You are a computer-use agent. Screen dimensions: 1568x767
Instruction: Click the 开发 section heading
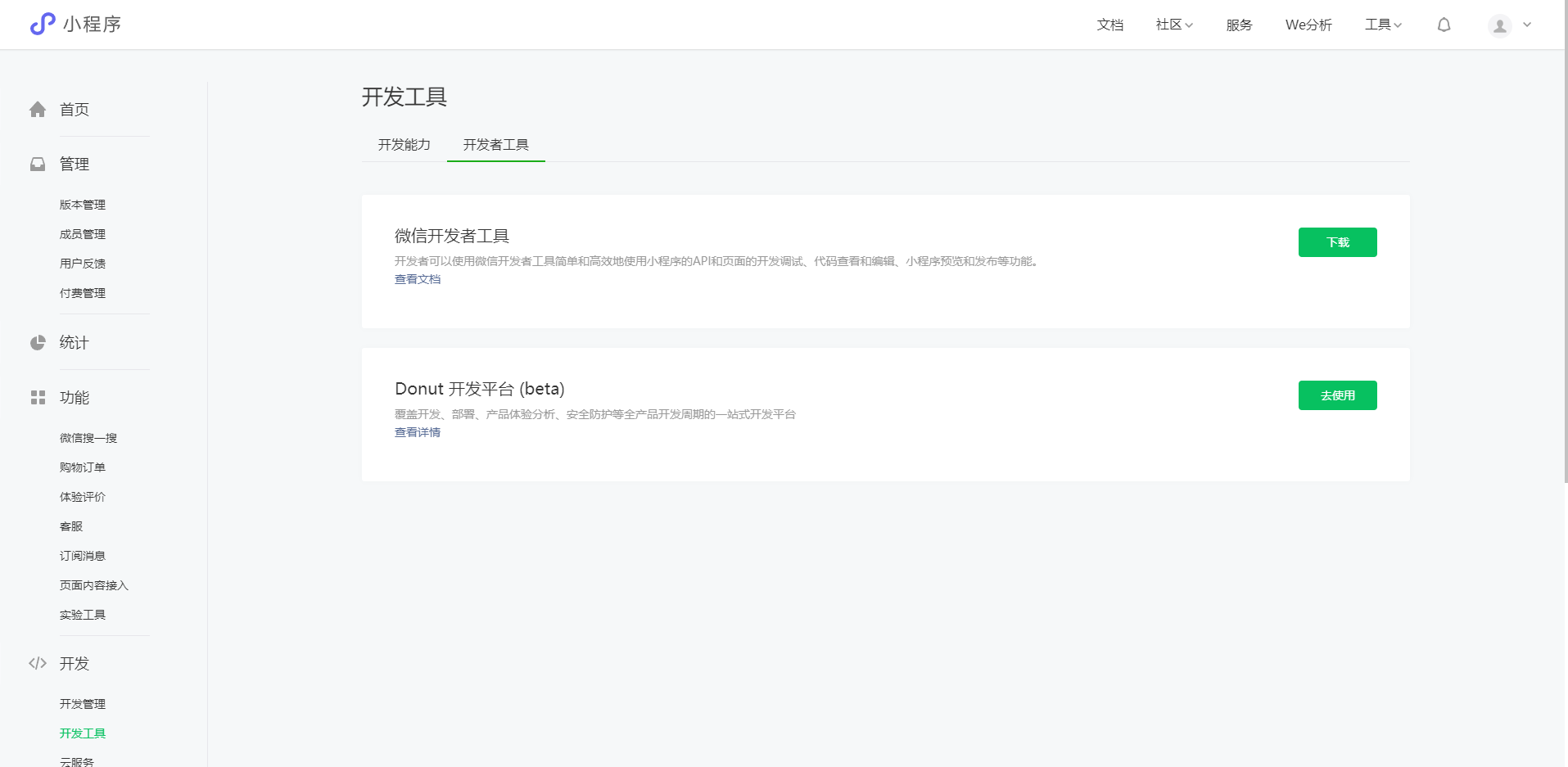[75, 664]
